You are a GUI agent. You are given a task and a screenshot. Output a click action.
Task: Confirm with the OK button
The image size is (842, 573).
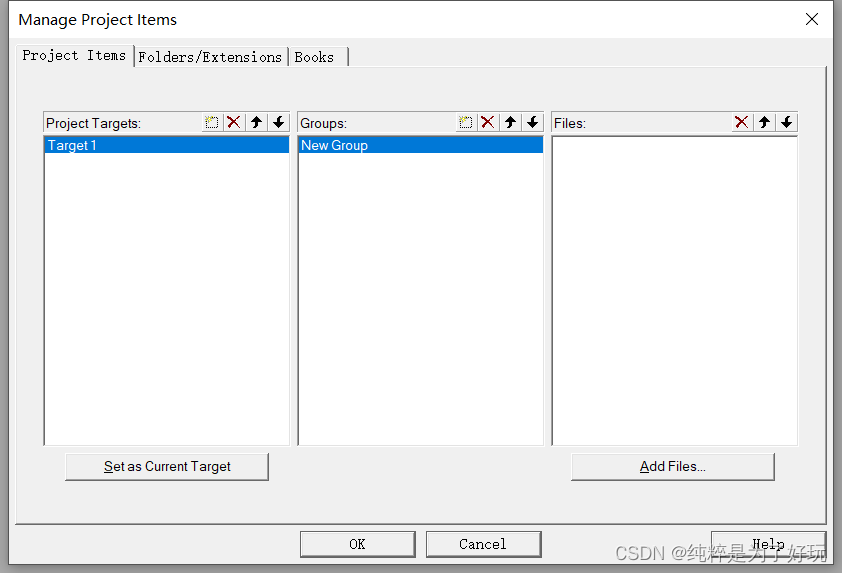click(x=358, y=544)
